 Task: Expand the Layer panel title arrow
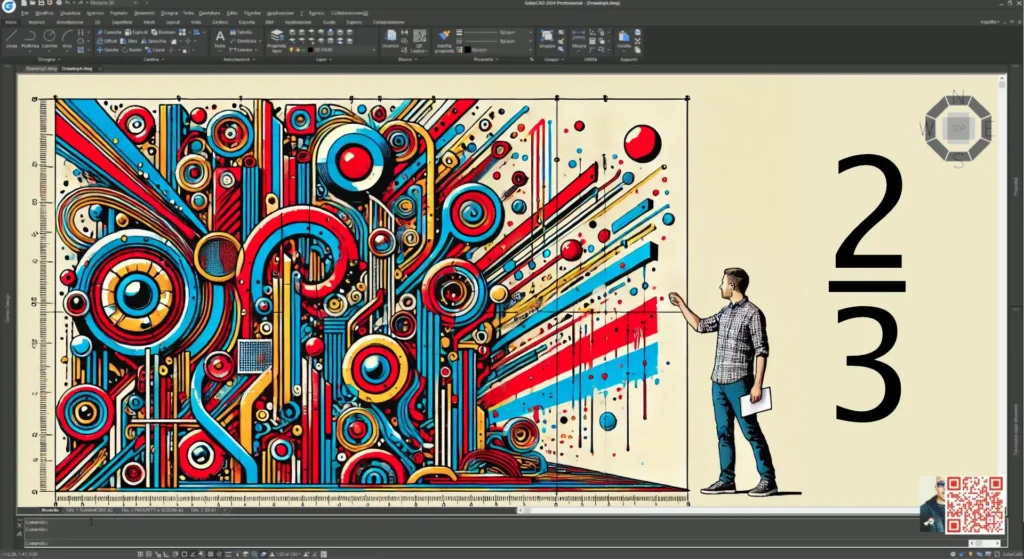tap(329, 59)
